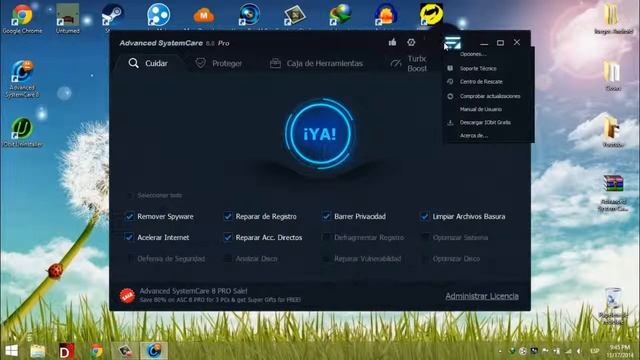
Task: Switch to the Cuidar tab
Action: tap(148, 63)
